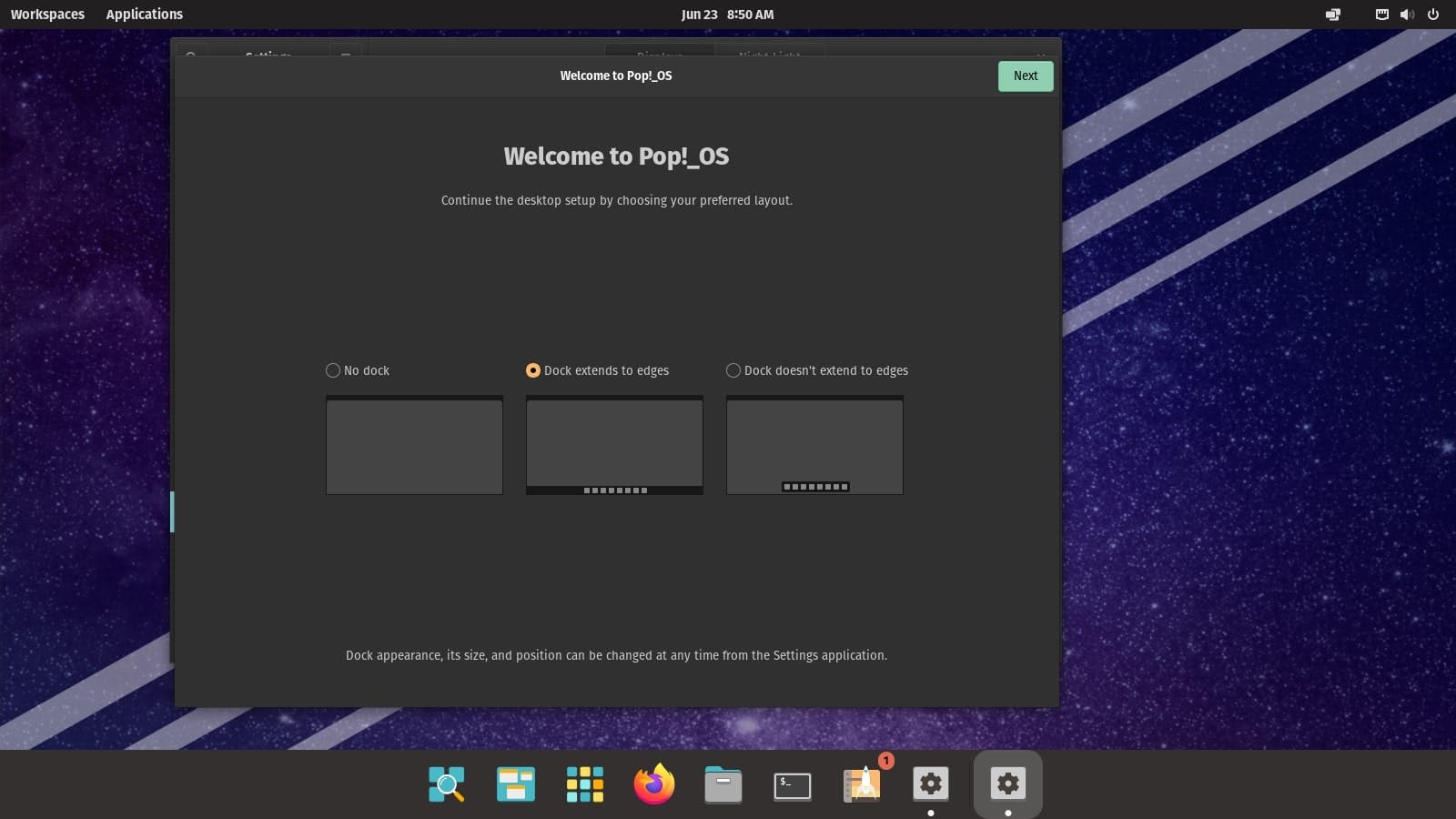Click the volume speaker icon in top bar
The height and width of the screenshot is (819, 1456).
click(x=1407, y=15)
